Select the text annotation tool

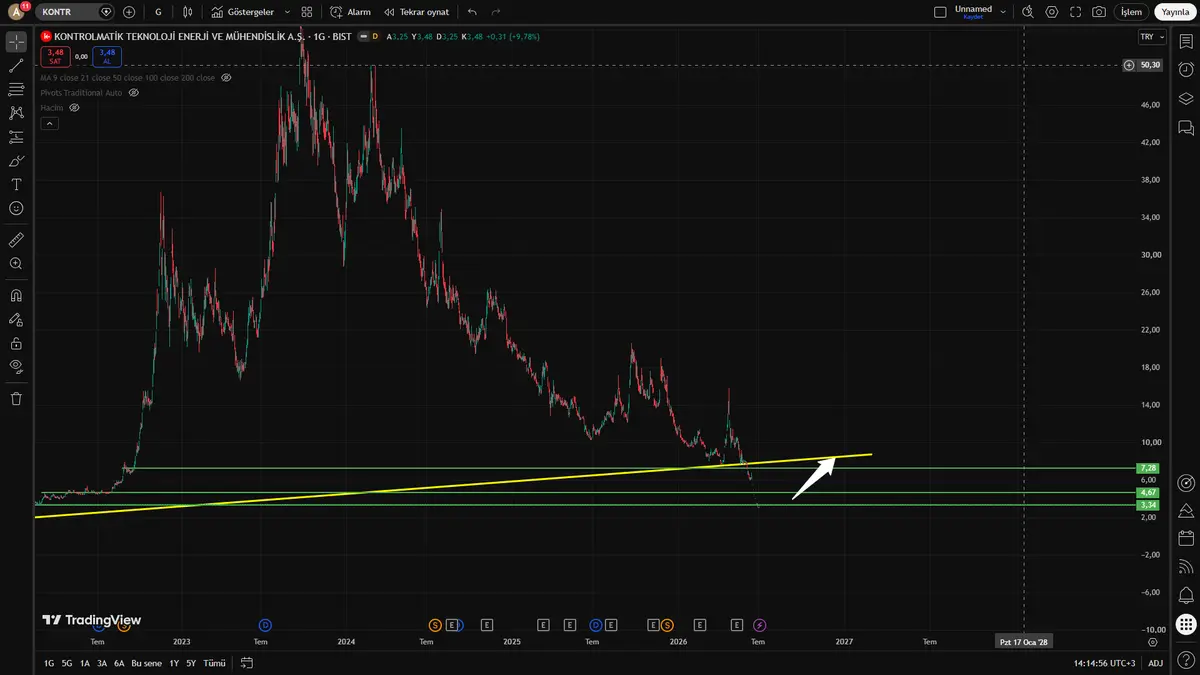tap(16, 184)
